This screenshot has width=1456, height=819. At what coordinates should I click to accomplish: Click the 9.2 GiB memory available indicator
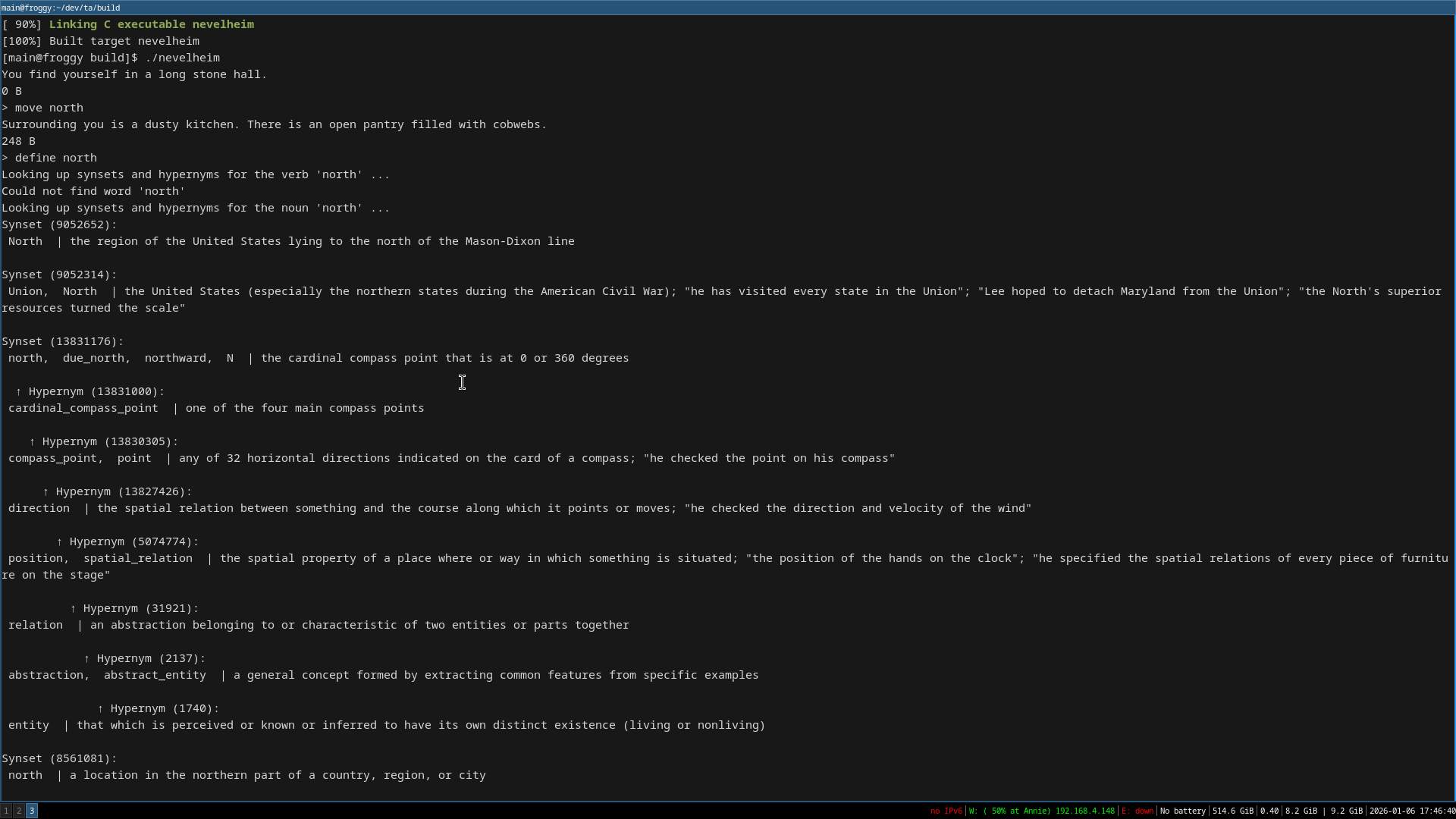pyautogui.click(x=1346, y=811)
